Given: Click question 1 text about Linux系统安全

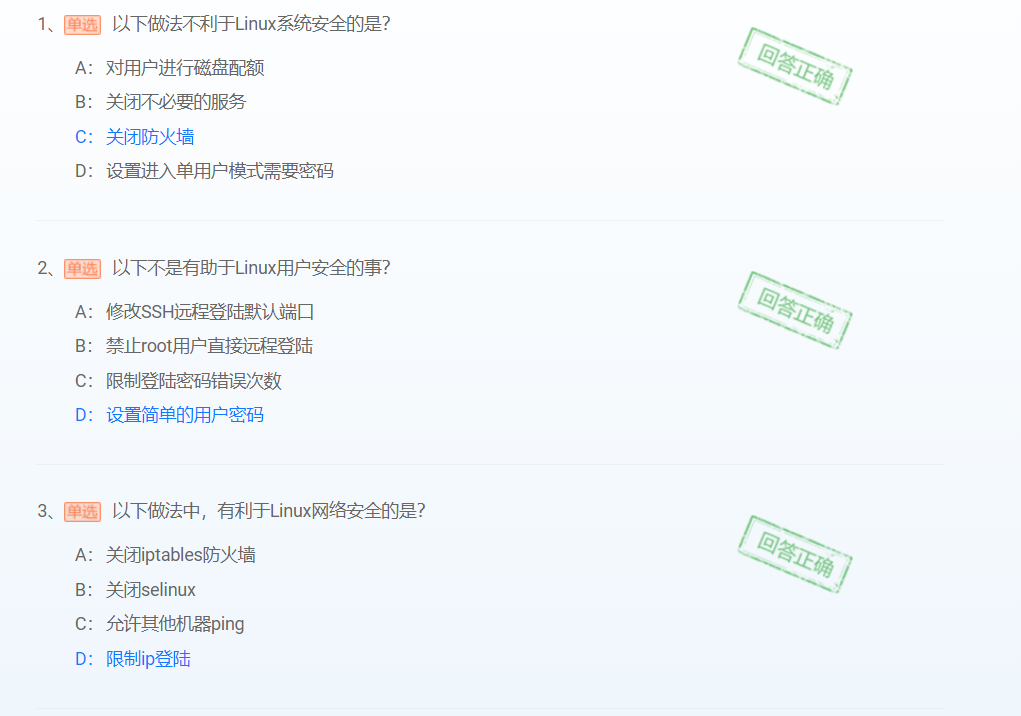Looking at the screenshot, I should tap(251, 24).
